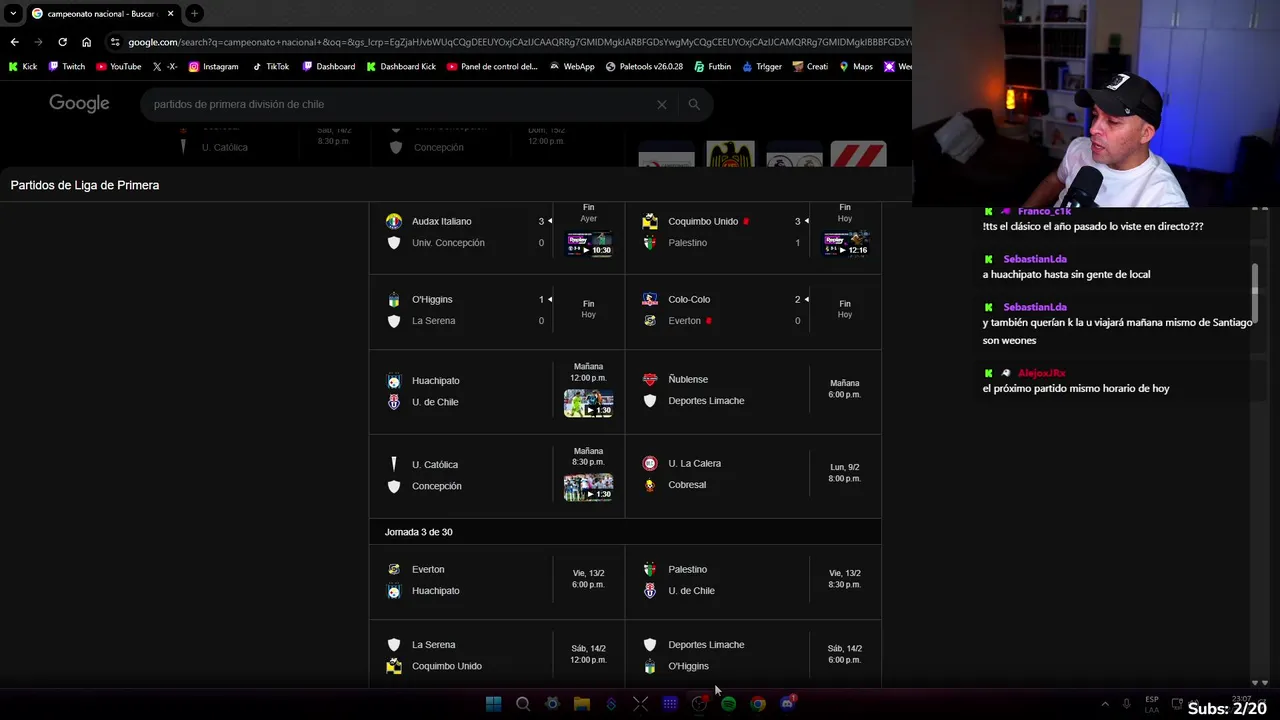Close the campeonato nacional tab
Viewport: 1280px width, 720px height.
170,14
